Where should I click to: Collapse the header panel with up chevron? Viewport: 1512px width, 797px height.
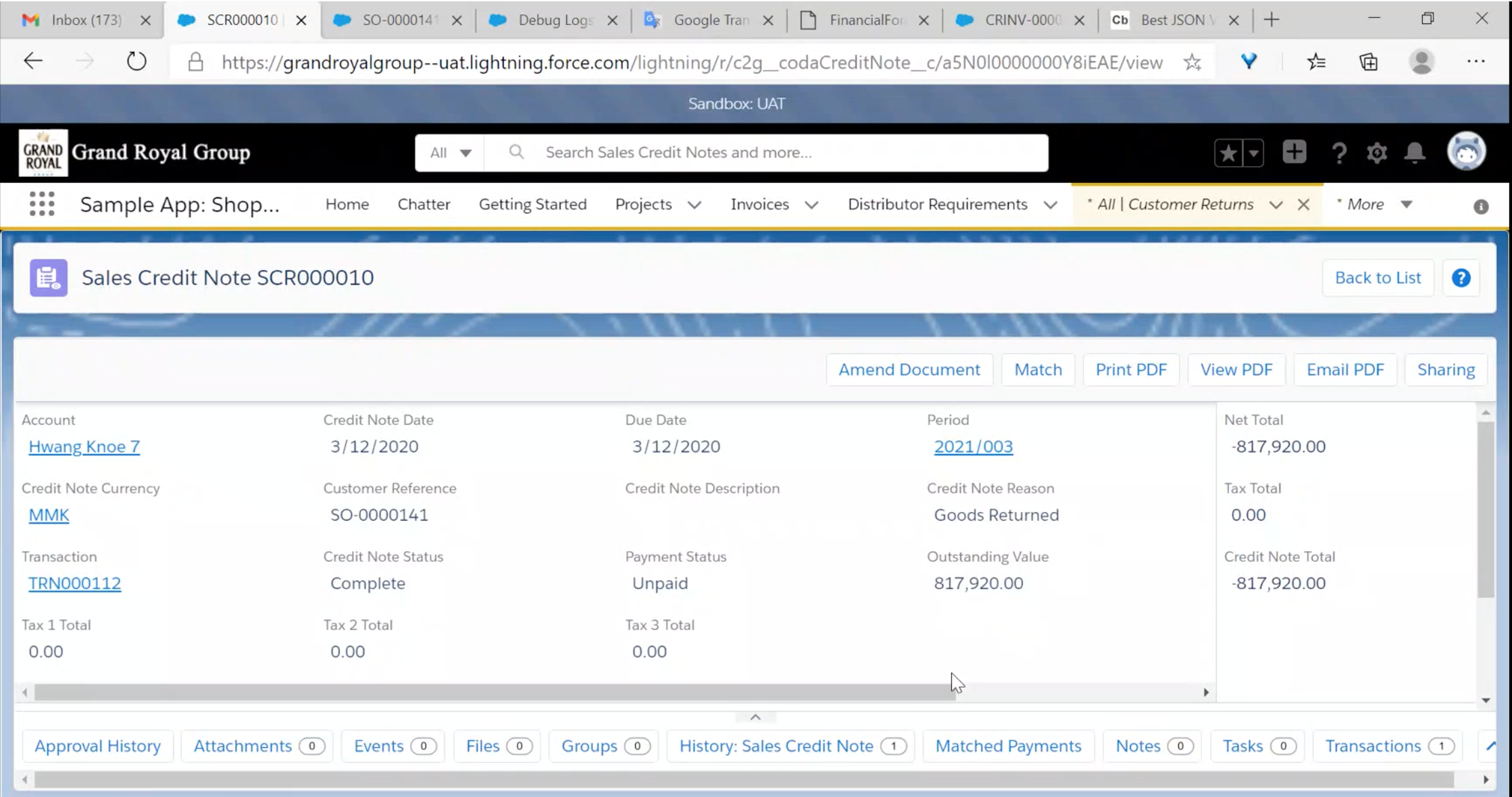[755, 717]
